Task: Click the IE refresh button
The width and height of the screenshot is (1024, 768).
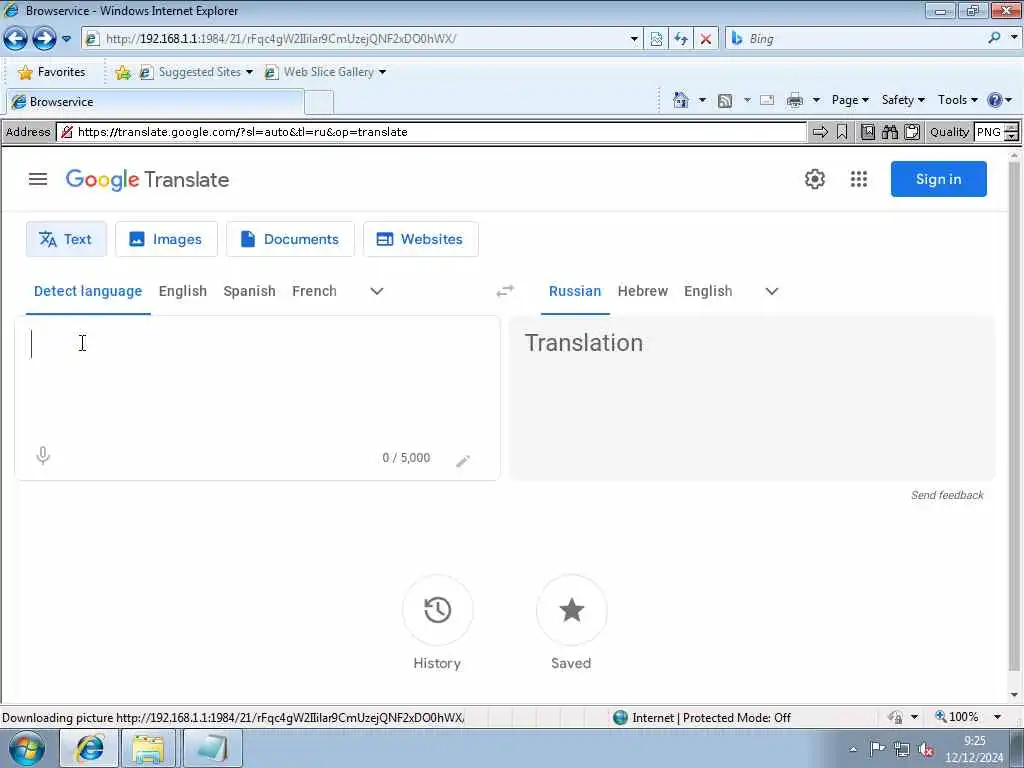Action: coord(681,39)
